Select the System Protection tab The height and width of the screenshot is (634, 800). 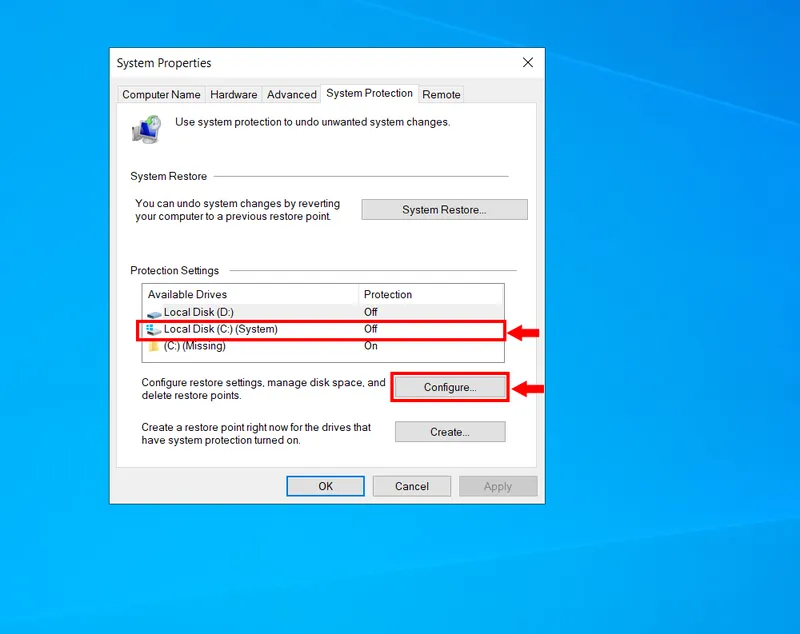(369, 93)
